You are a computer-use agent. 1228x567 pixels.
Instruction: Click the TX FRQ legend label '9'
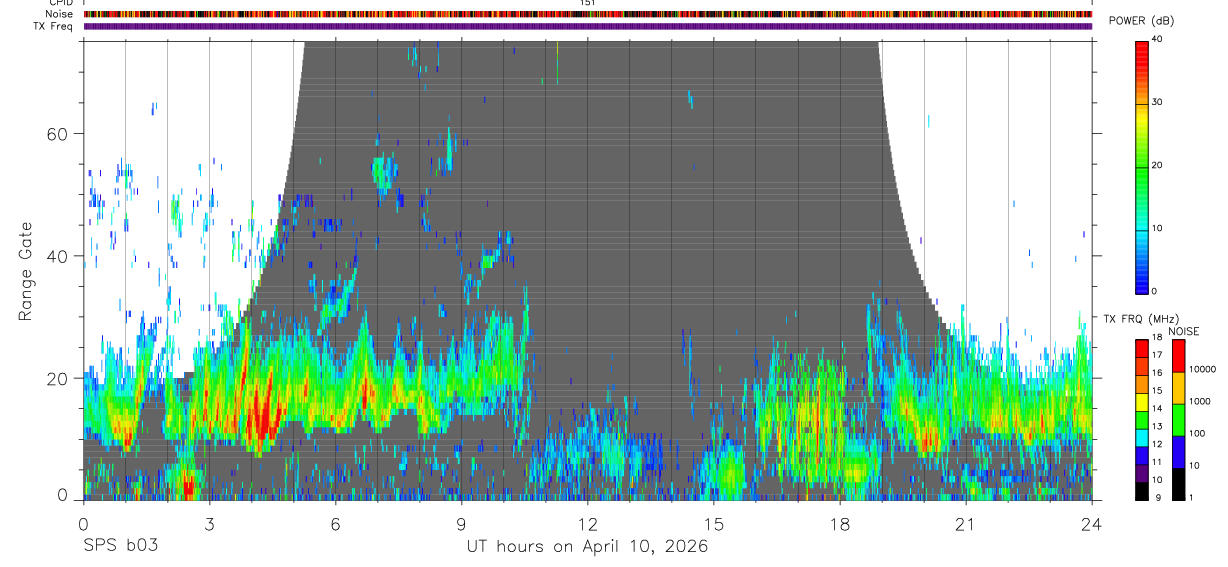click(1156, 497)
